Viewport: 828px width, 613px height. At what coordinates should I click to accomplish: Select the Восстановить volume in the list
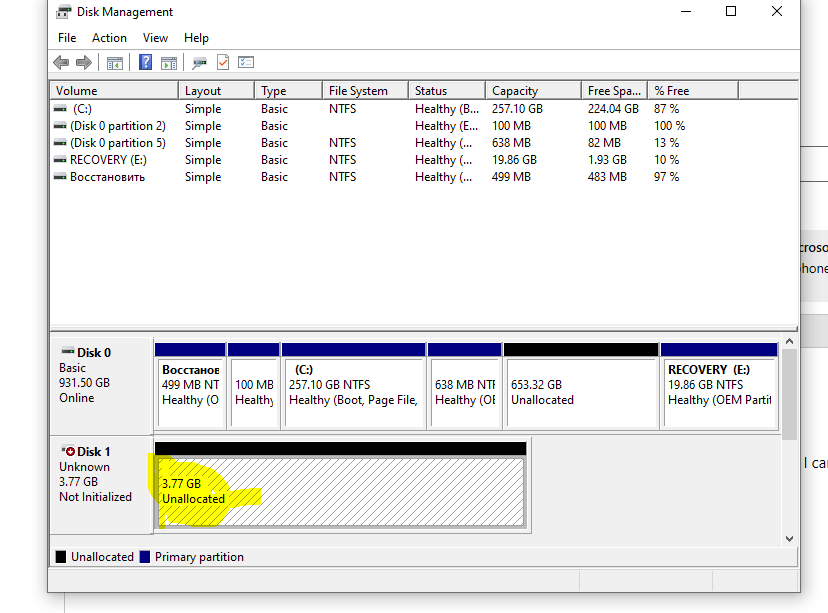point(107,177)
